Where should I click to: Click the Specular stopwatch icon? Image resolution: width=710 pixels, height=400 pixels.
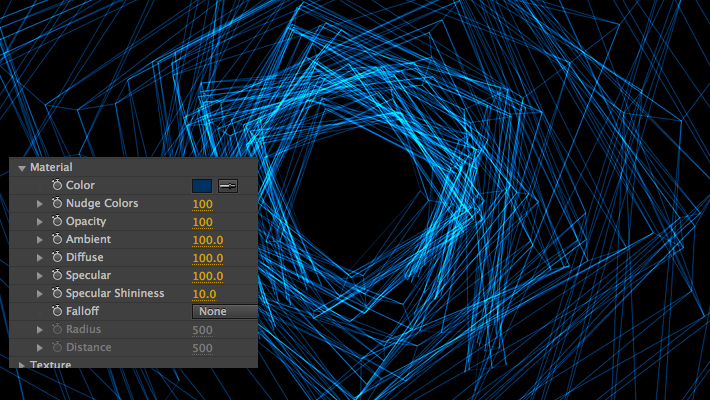point(57,276)
